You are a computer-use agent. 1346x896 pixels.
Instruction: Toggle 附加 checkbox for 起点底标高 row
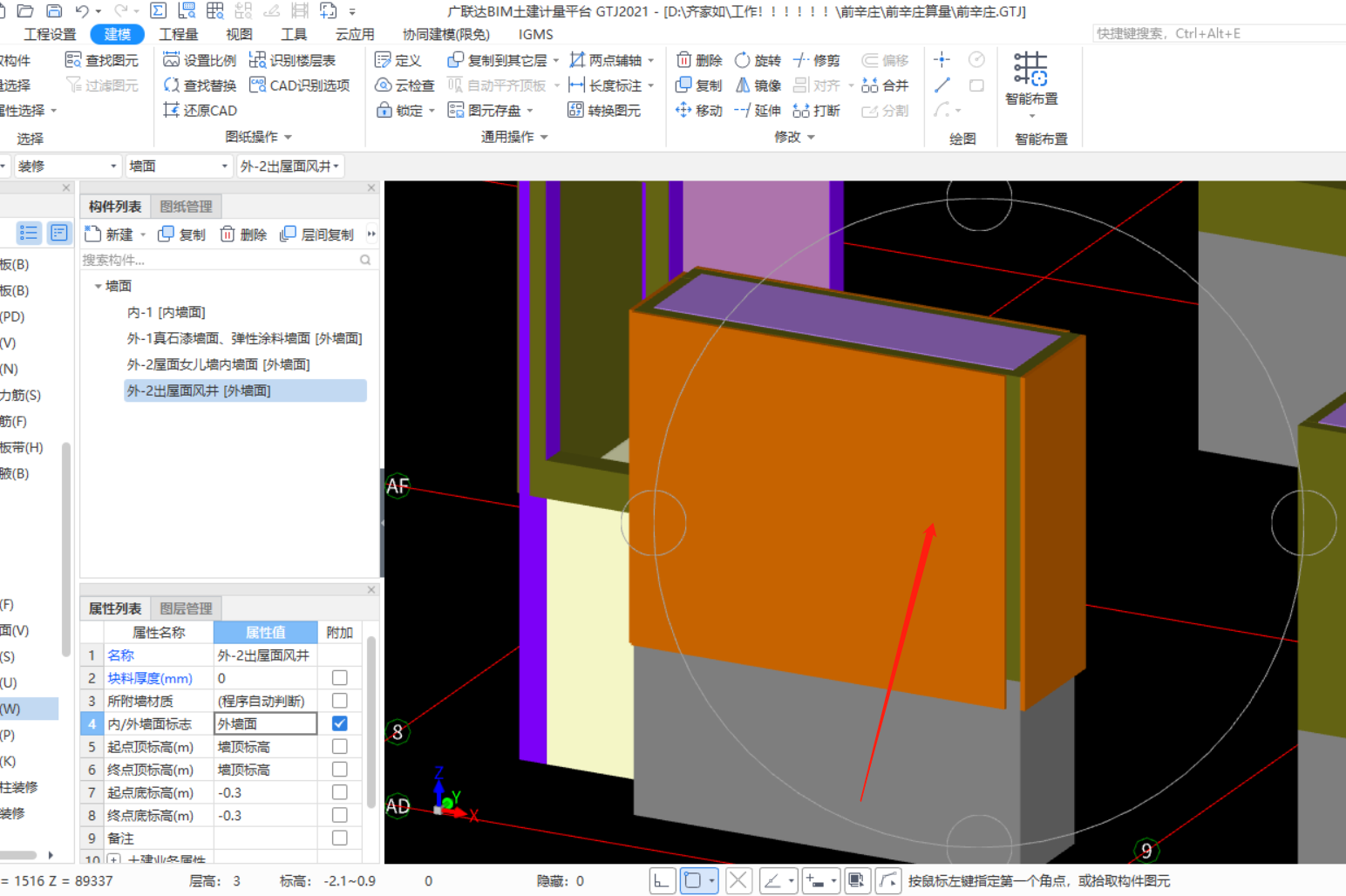click(x=340, y=792)
